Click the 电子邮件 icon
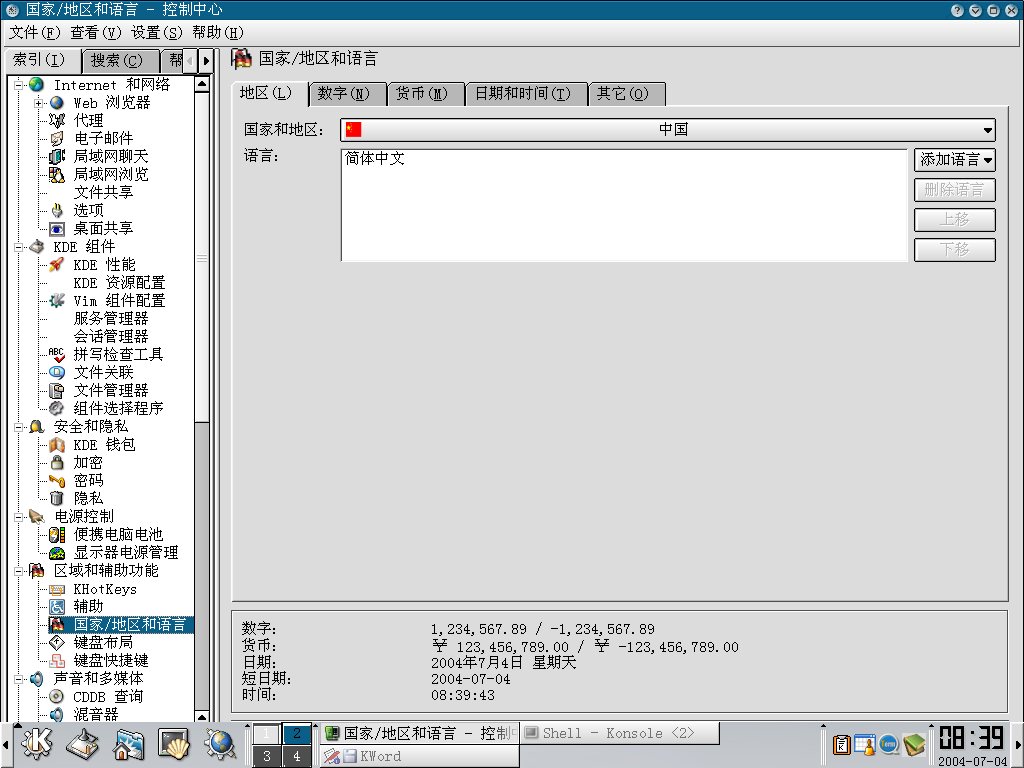The width and height of the screenshot is (1024, 768). pyautogui.click(x=57, y=138)
